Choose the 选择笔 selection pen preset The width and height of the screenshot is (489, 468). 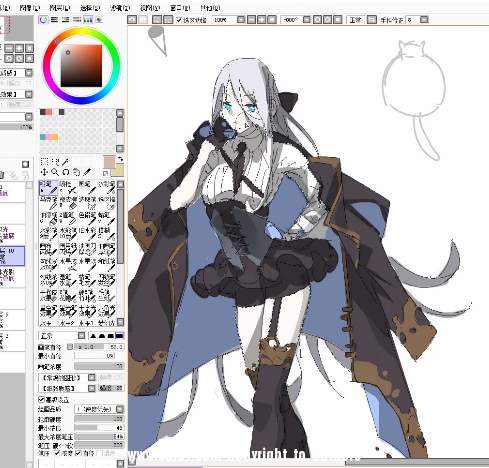(87, 203)
